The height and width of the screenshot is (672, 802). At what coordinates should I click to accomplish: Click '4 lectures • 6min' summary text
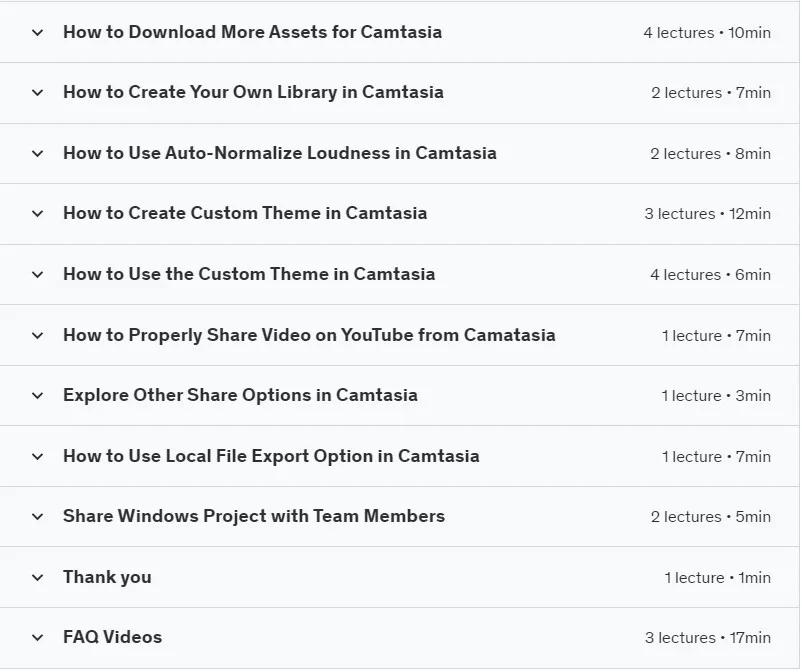pos(710,275)
